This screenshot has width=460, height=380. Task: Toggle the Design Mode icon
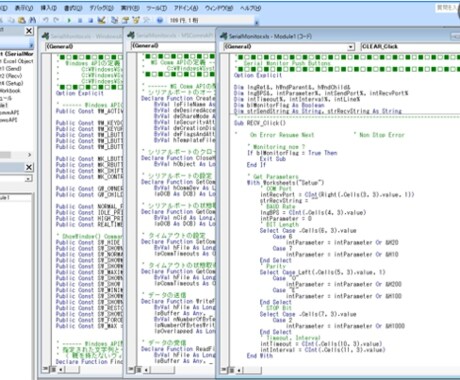point(101,20)
